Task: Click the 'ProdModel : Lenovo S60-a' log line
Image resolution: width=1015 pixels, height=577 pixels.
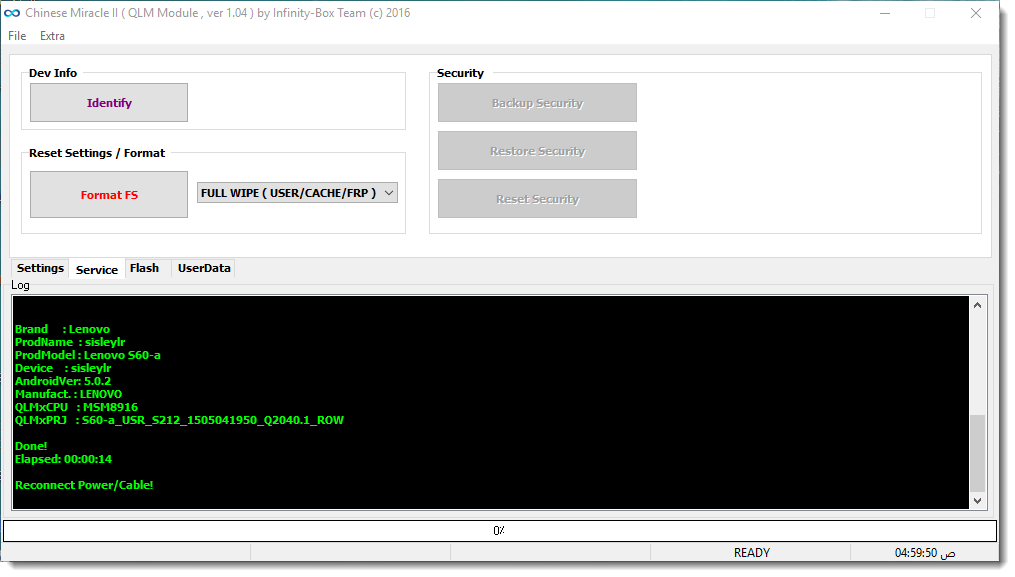Action: (x=87, y=355)
